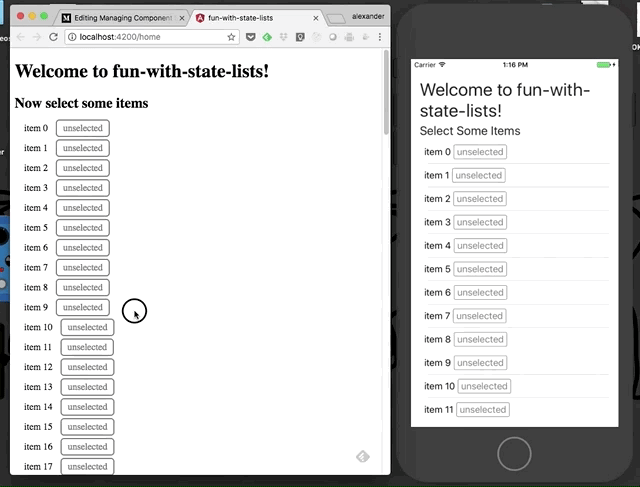Open the Chrome three-dot menu

click(381, 37)
